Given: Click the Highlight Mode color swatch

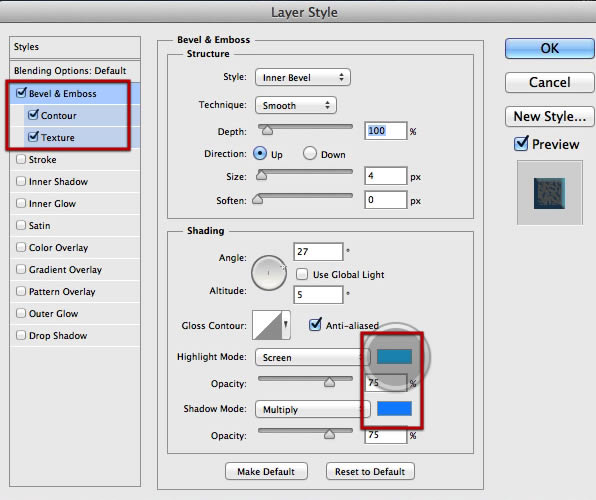Looking at the screenshot, I should 394,357.
